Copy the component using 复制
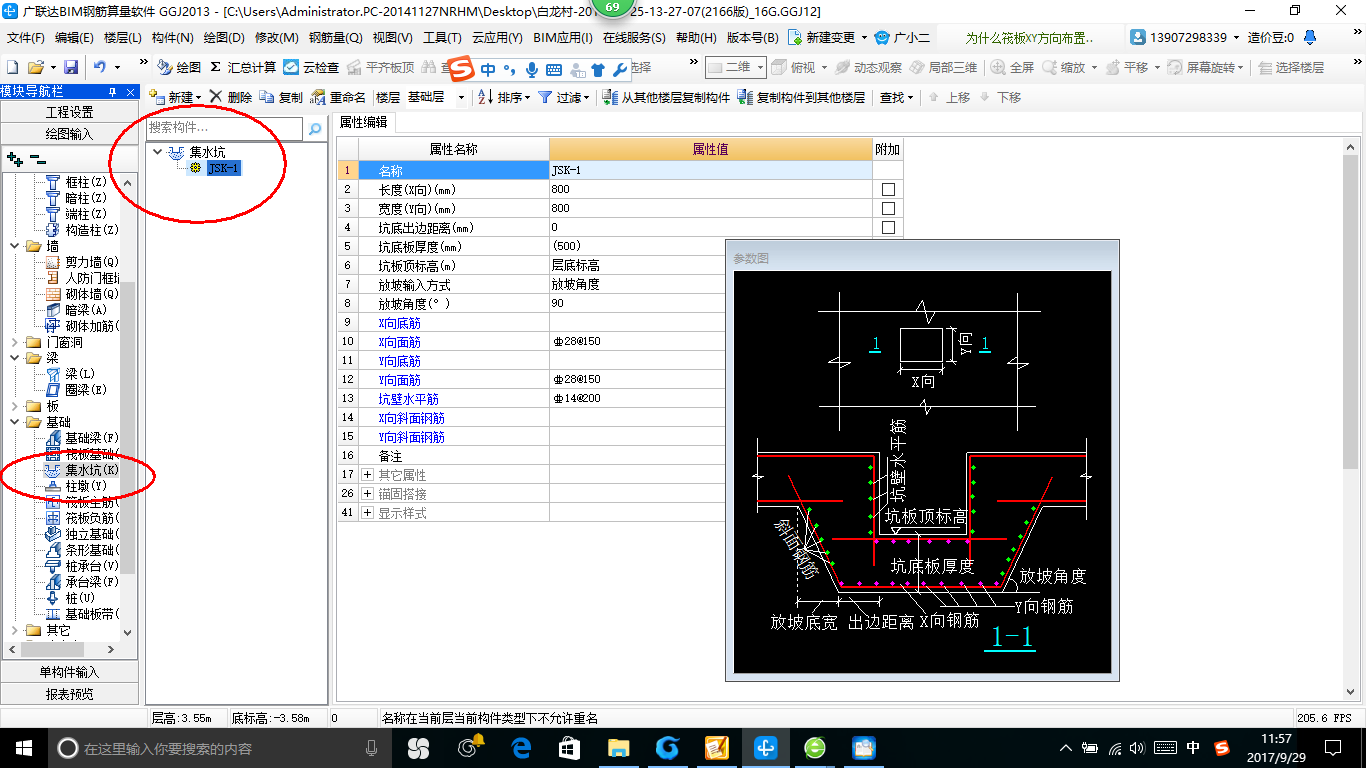The image size is (1366, 768). point(281,97)
